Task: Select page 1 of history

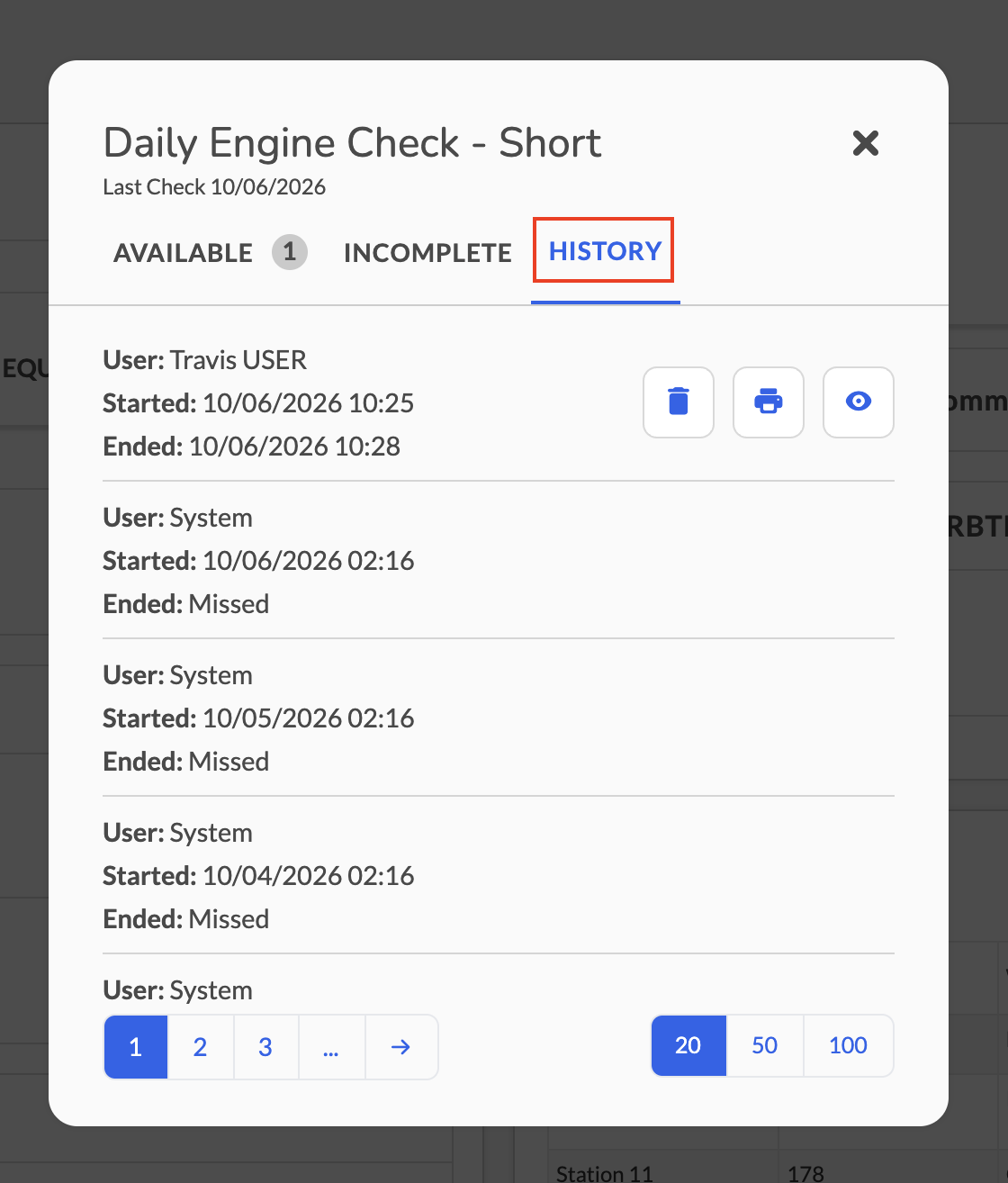Action: tap(136, 1047)
